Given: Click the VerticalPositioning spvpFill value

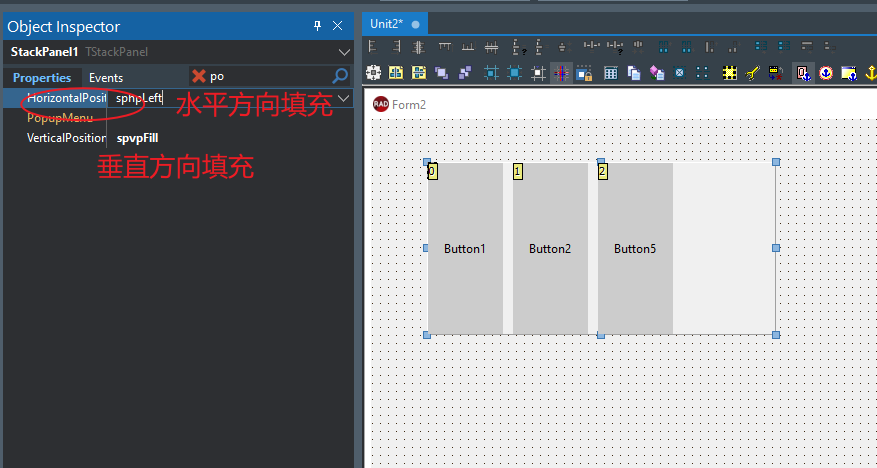Looking at the screenshot, I should tap(138, 138).
